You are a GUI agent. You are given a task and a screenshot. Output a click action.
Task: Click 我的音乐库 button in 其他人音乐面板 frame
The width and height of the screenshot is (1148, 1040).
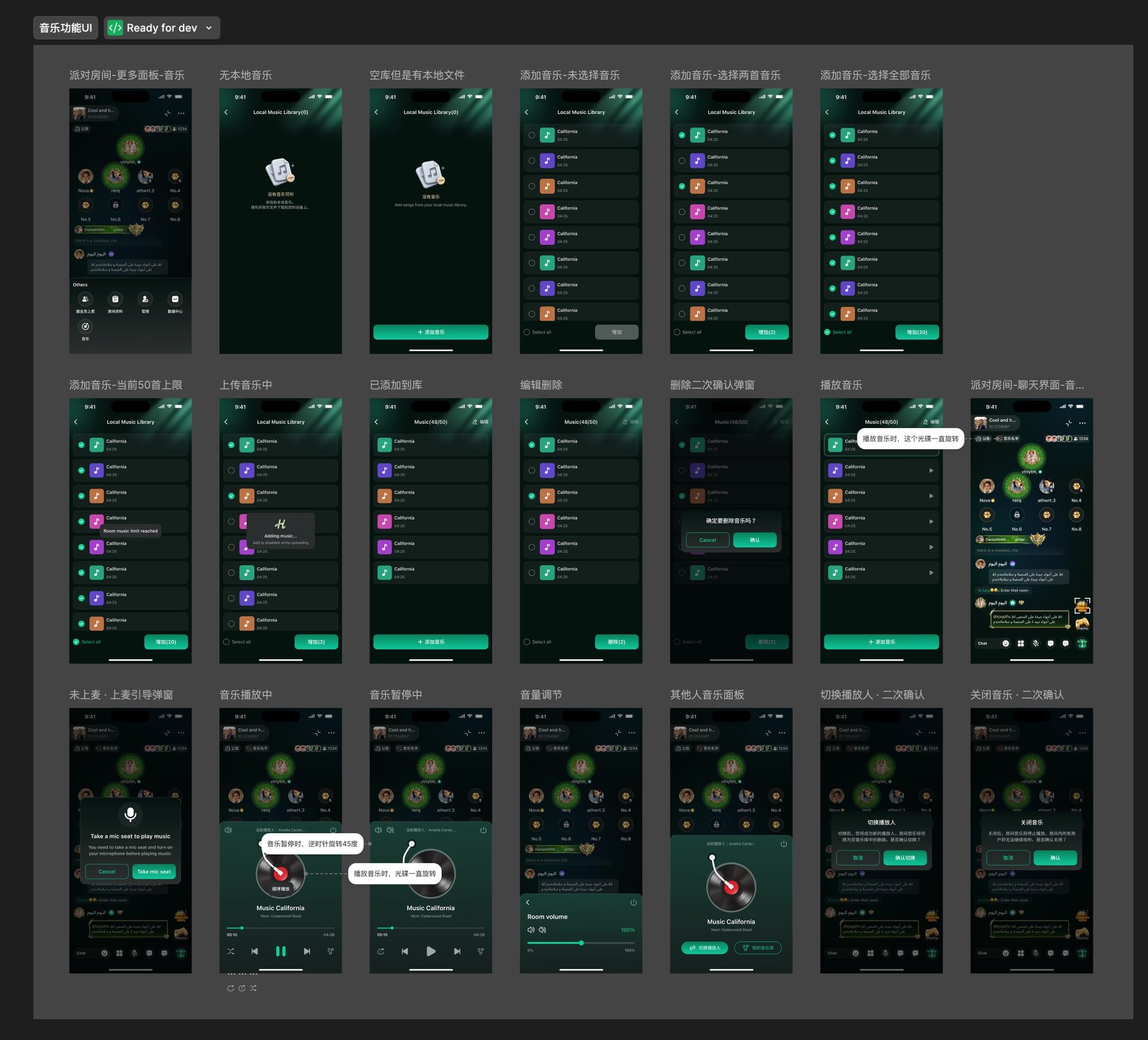[x=758, y=948]
